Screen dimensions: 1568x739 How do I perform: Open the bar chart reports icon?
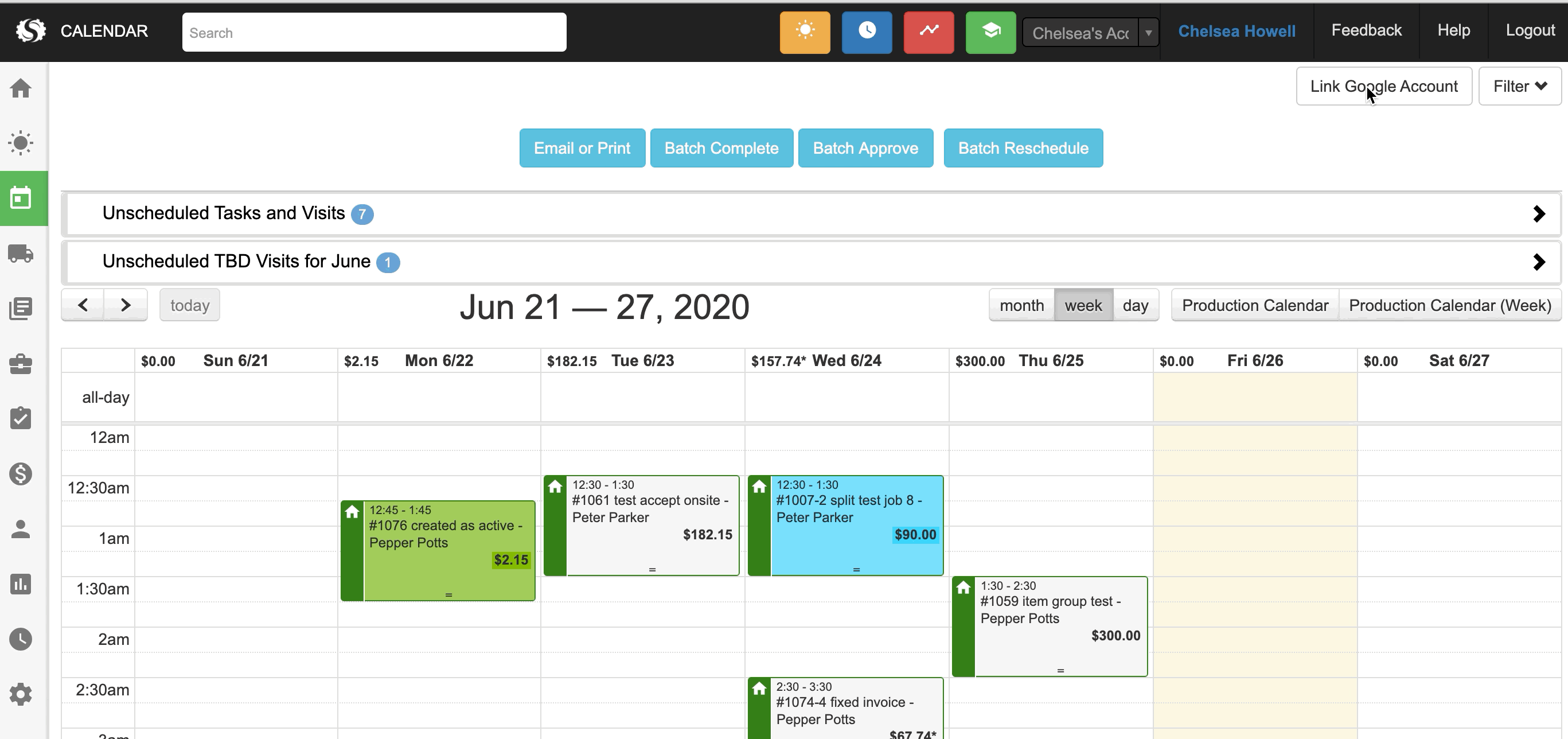click(21, 584)
